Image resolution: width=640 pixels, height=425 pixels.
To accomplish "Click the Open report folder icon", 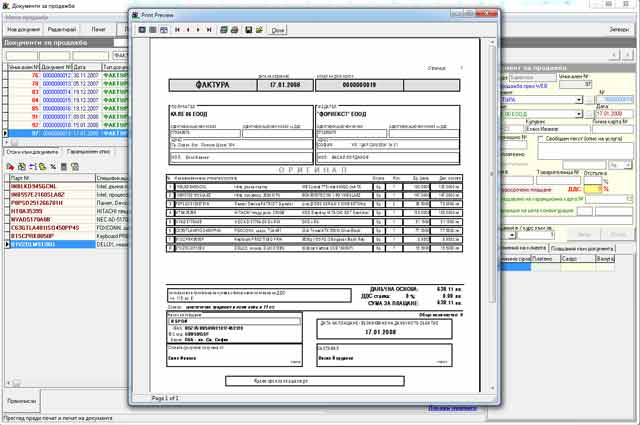I will [259, 31].
